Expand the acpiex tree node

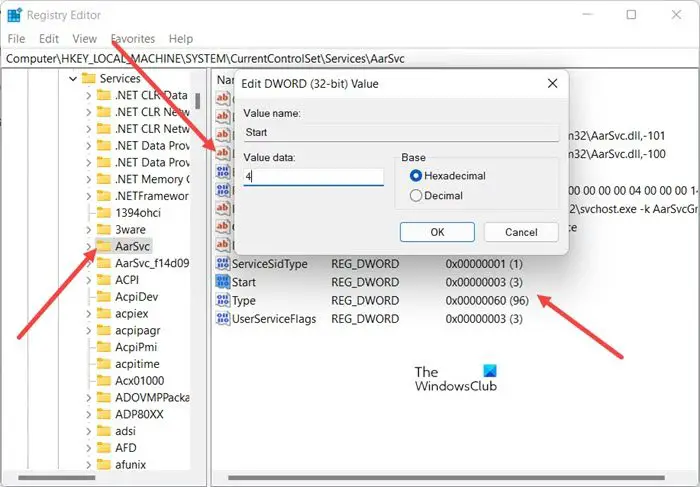(88, 314)
